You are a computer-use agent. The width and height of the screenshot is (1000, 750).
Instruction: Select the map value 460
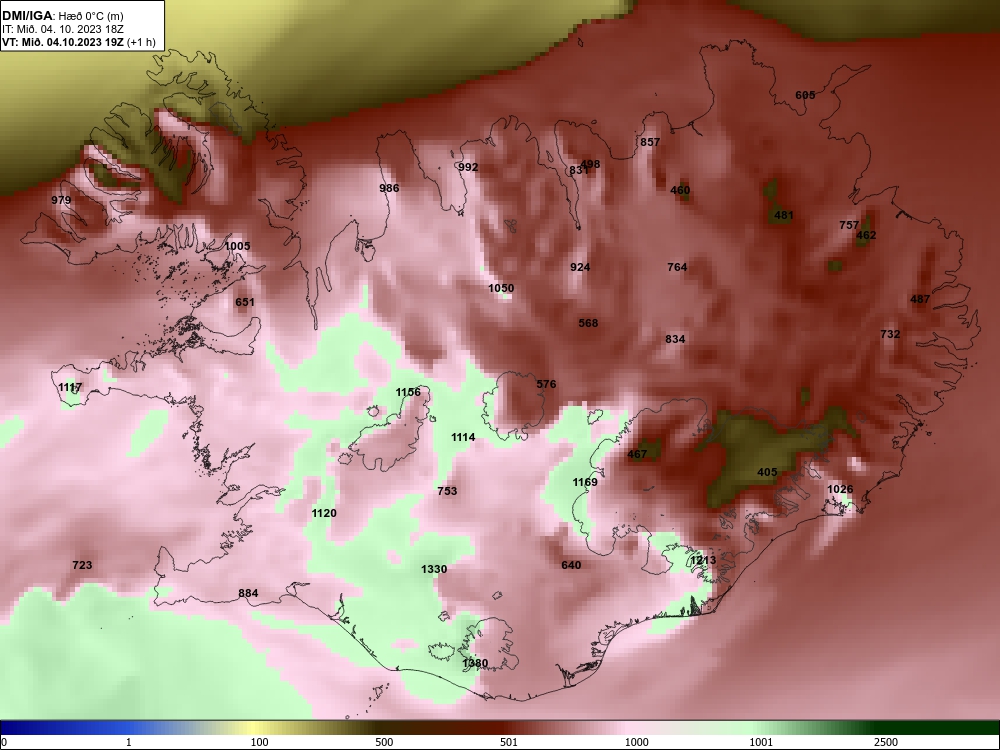point(680,190)
